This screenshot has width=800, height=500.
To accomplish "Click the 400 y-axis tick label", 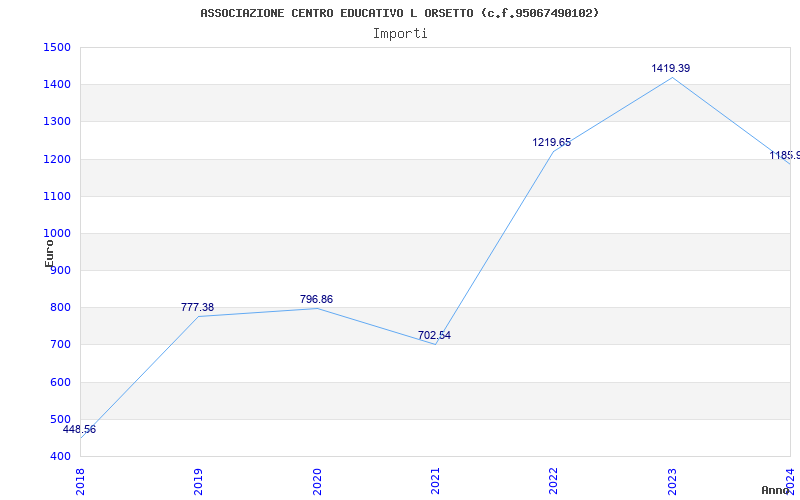I will (60, 457).
